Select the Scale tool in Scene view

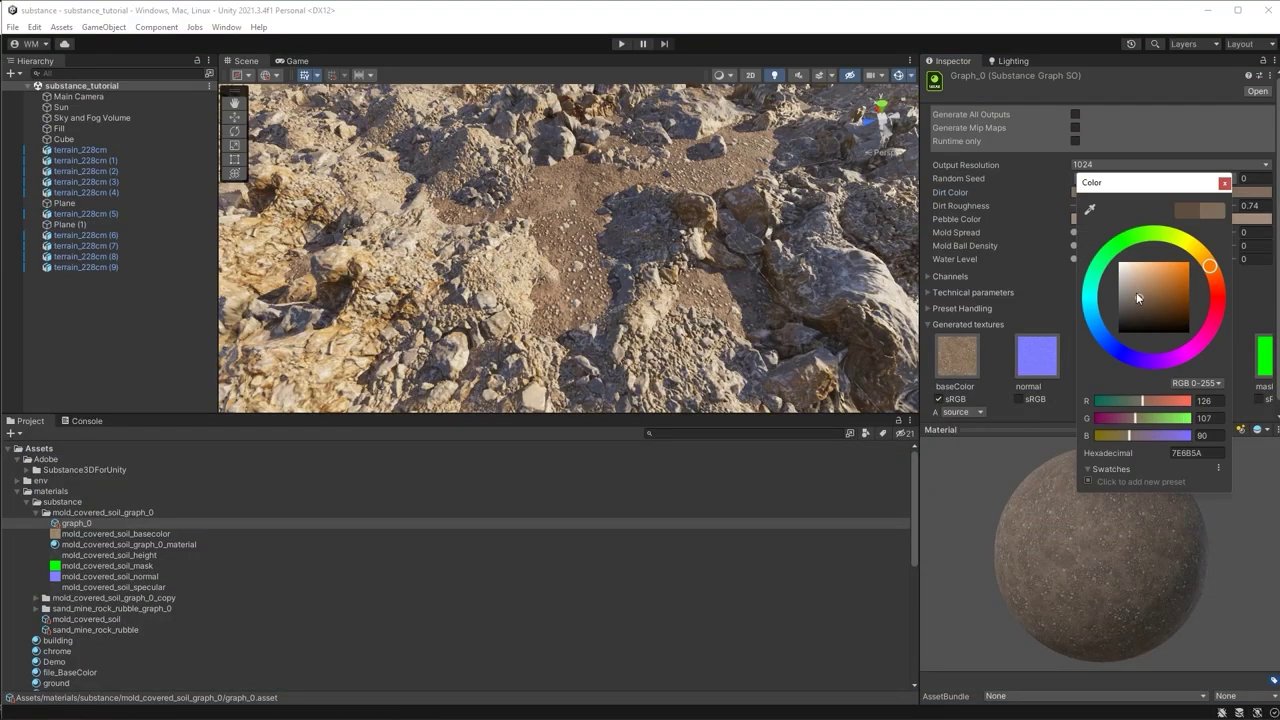click(x=235, y=145)
